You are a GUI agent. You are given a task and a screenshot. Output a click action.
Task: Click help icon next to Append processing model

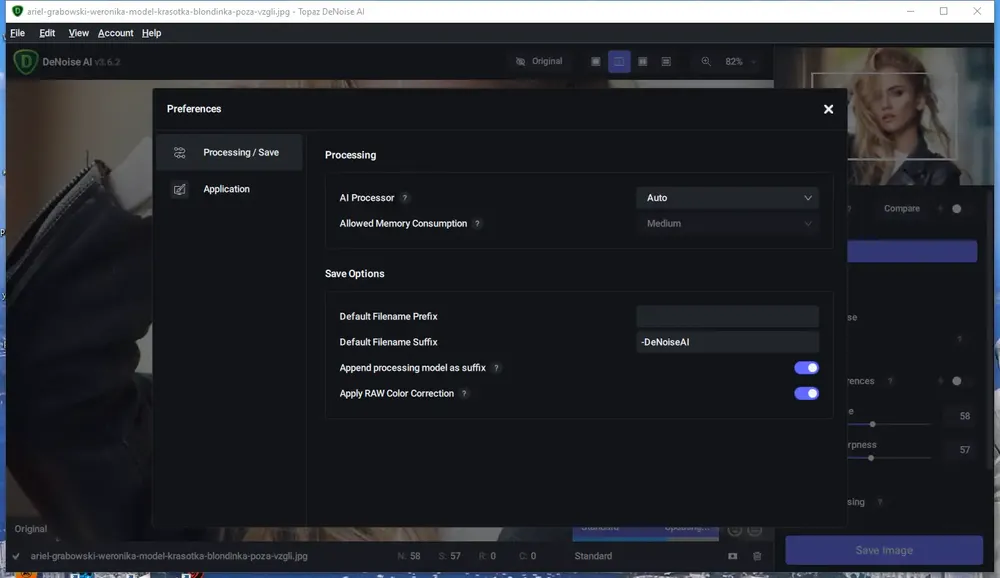pos(496,367)
